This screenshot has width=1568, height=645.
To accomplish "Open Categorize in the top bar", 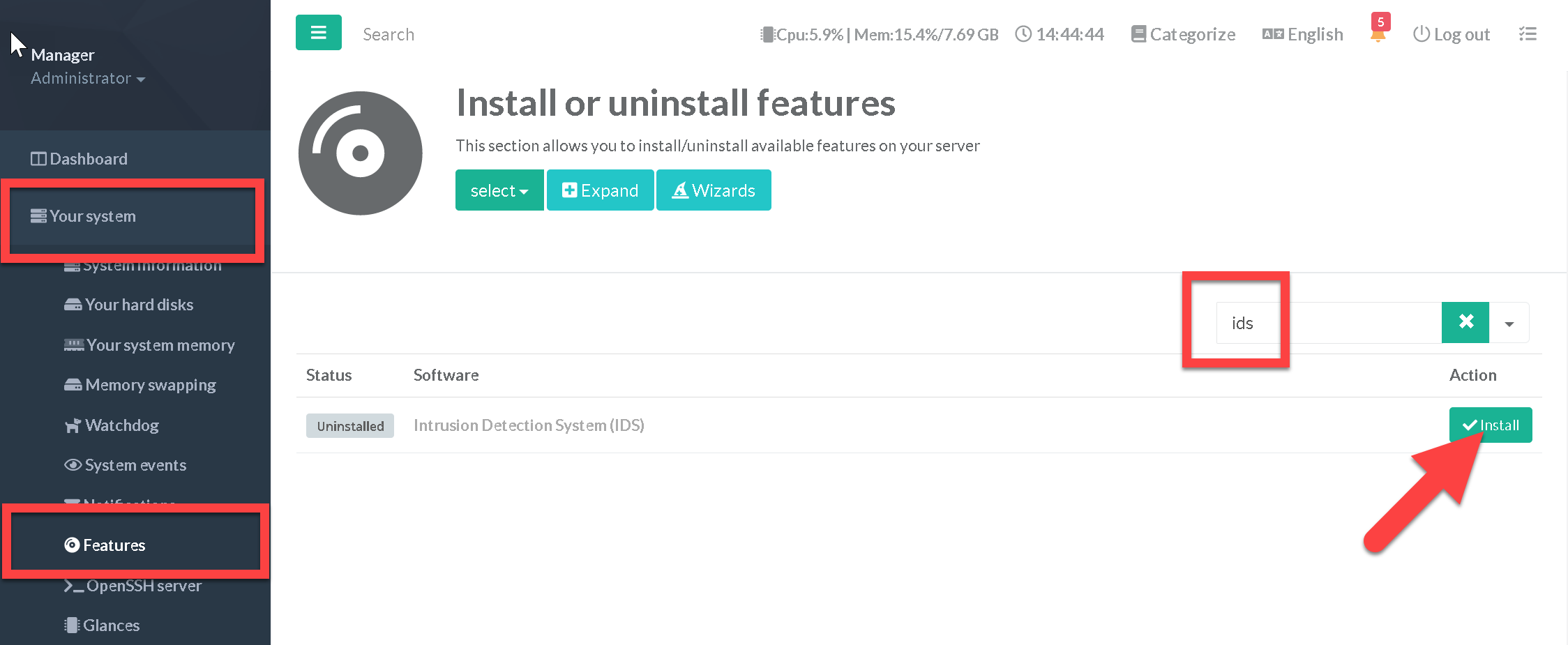I will click(1183, 34).
